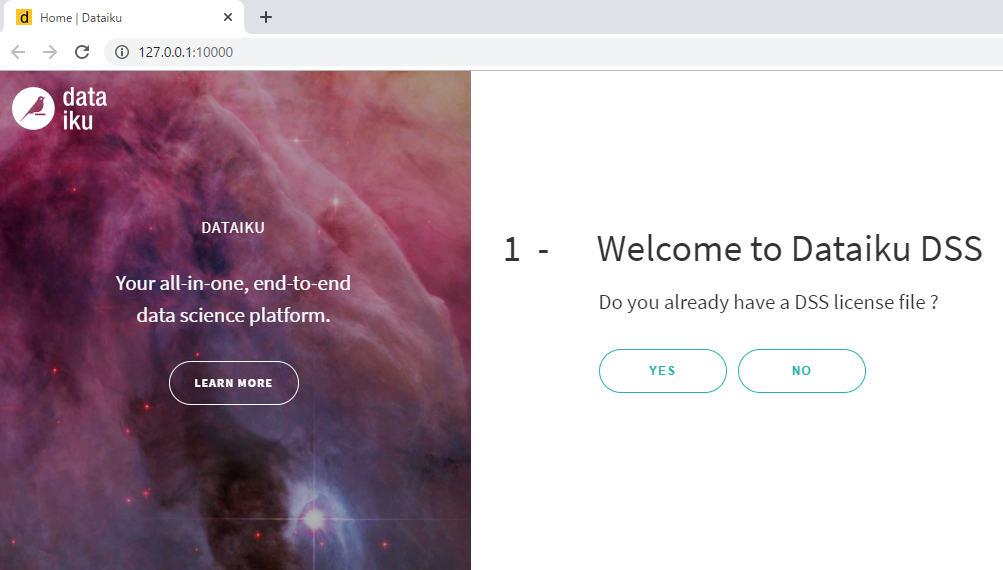Open the site information icon next to the URL
Screen dimensions: 1003x570
[x=122, y=52]
